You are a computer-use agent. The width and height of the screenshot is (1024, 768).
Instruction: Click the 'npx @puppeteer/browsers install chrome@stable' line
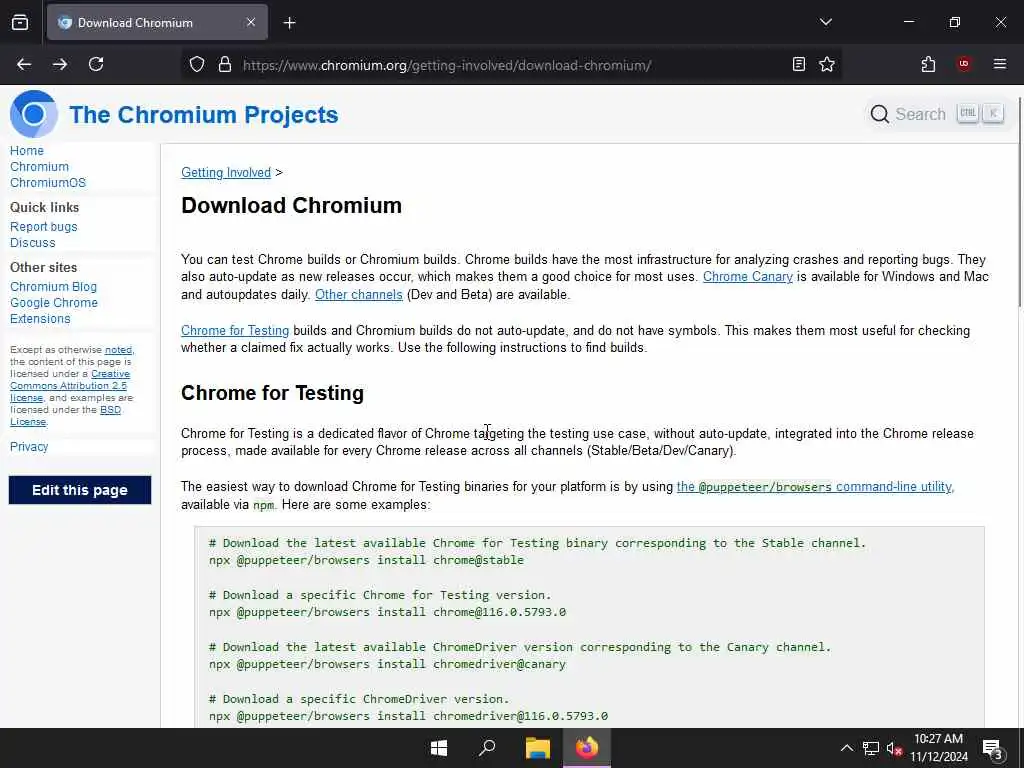pyautogui.click(x=366, y=560)
